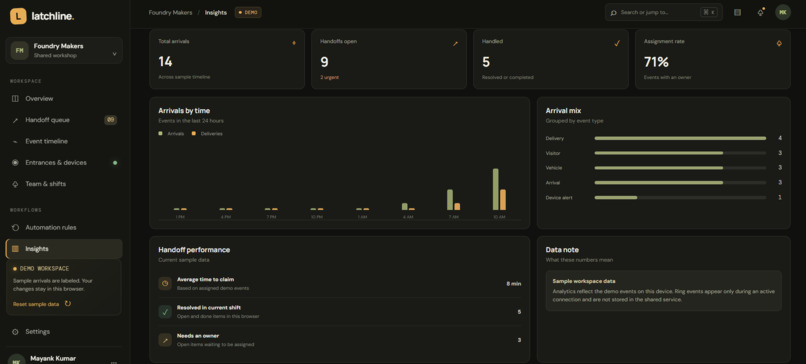
Task: Click the green status dot on Entrances & devices
Action: (x=115, y=162)
